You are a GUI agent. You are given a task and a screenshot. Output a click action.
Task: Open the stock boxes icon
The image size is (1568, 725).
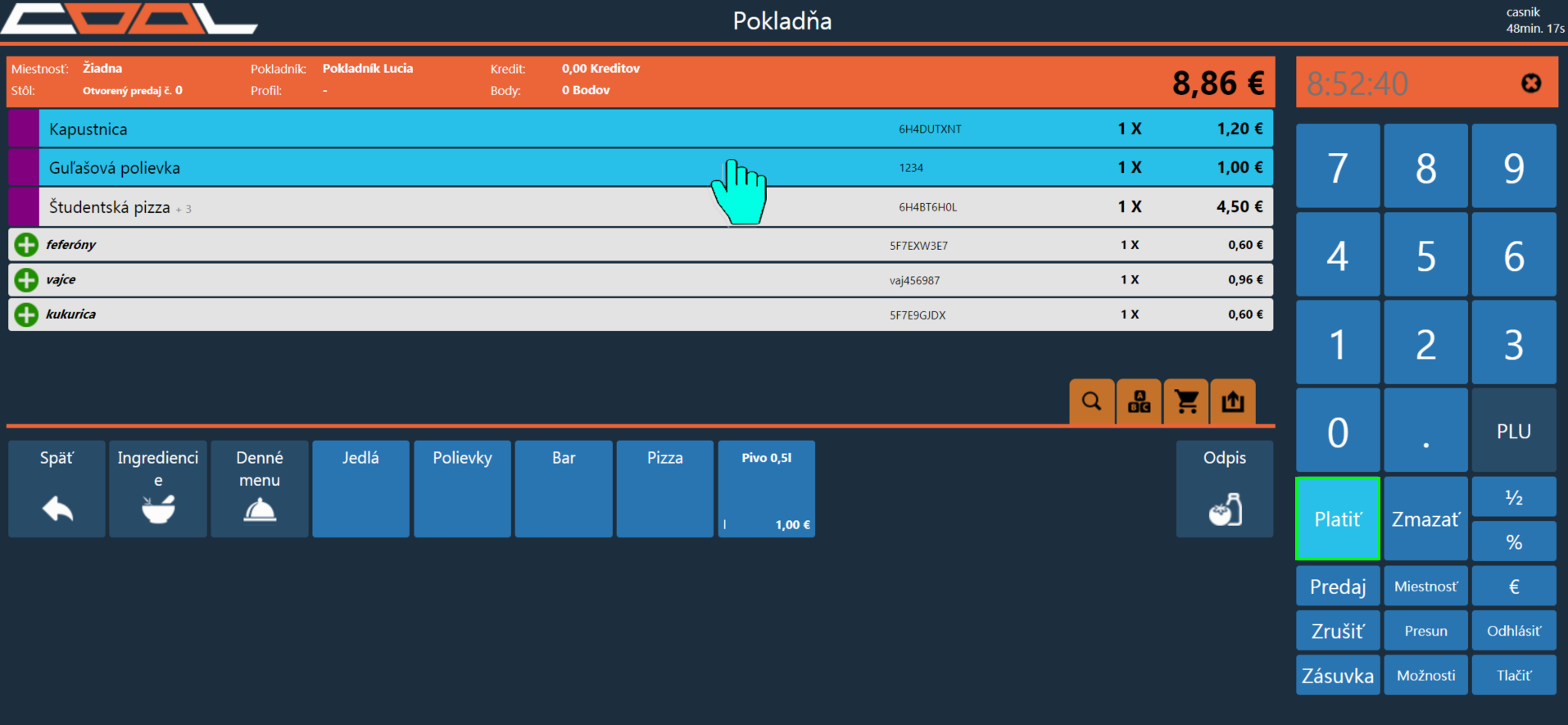coord(1139,401)
